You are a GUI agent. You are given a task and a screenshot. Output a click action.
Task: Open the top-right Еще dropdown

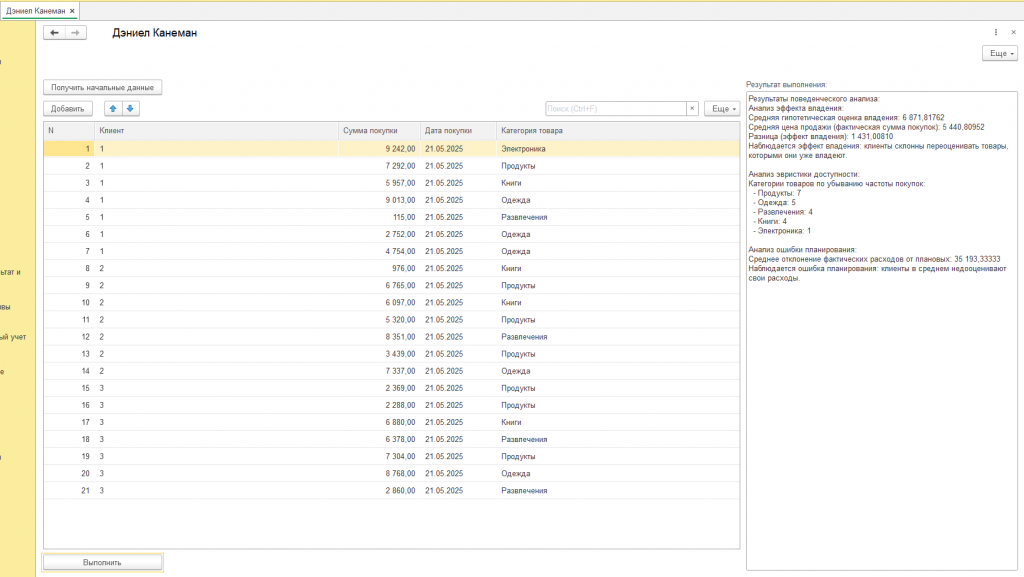point(1000,54)
